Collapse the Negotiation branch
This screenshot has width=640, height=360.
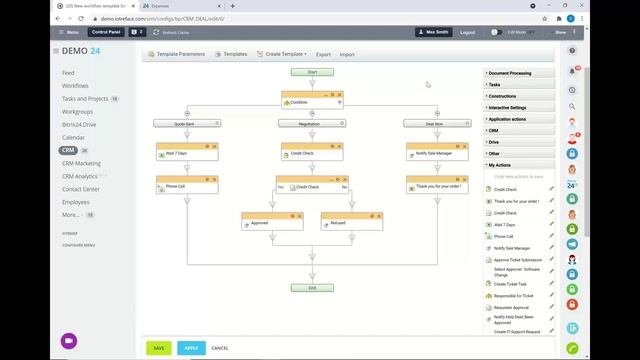312,113
